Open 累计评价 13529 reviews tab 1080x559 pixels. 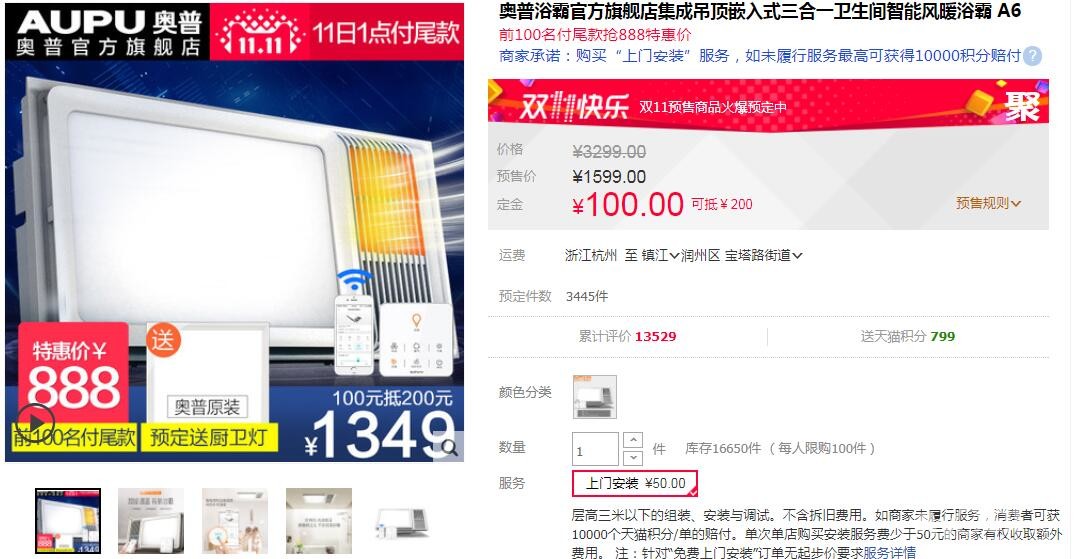(x=627, y=337)
